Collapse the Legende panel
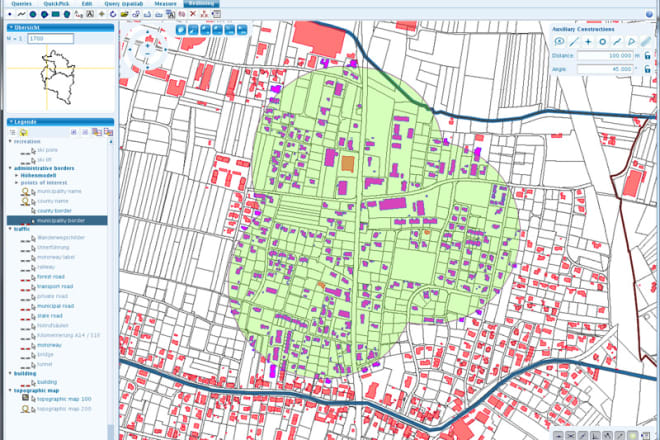This screenshot has width=660, height=440. coord(11,122)
